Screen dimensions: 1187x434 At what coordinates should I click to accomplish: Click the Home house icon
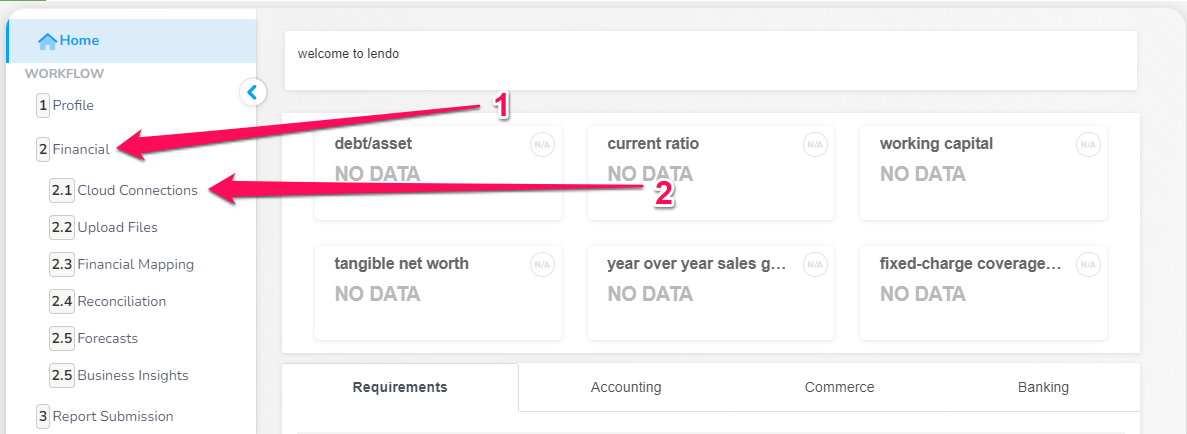click(x=47, y=41)
